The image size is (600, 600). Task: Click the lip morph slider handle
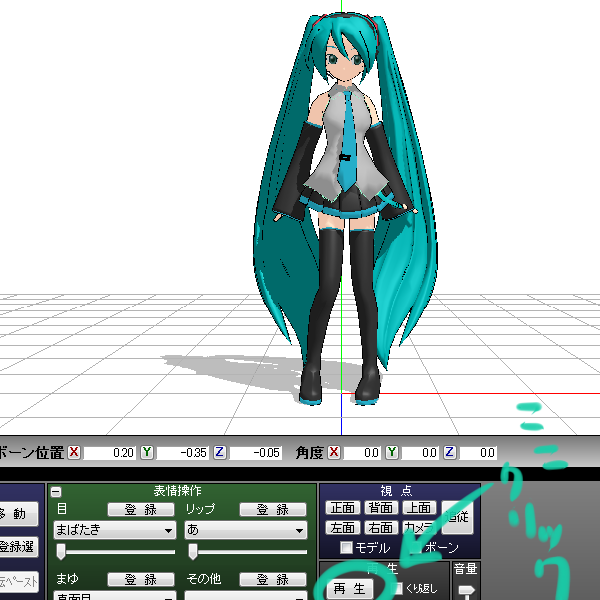coord(193,552)
